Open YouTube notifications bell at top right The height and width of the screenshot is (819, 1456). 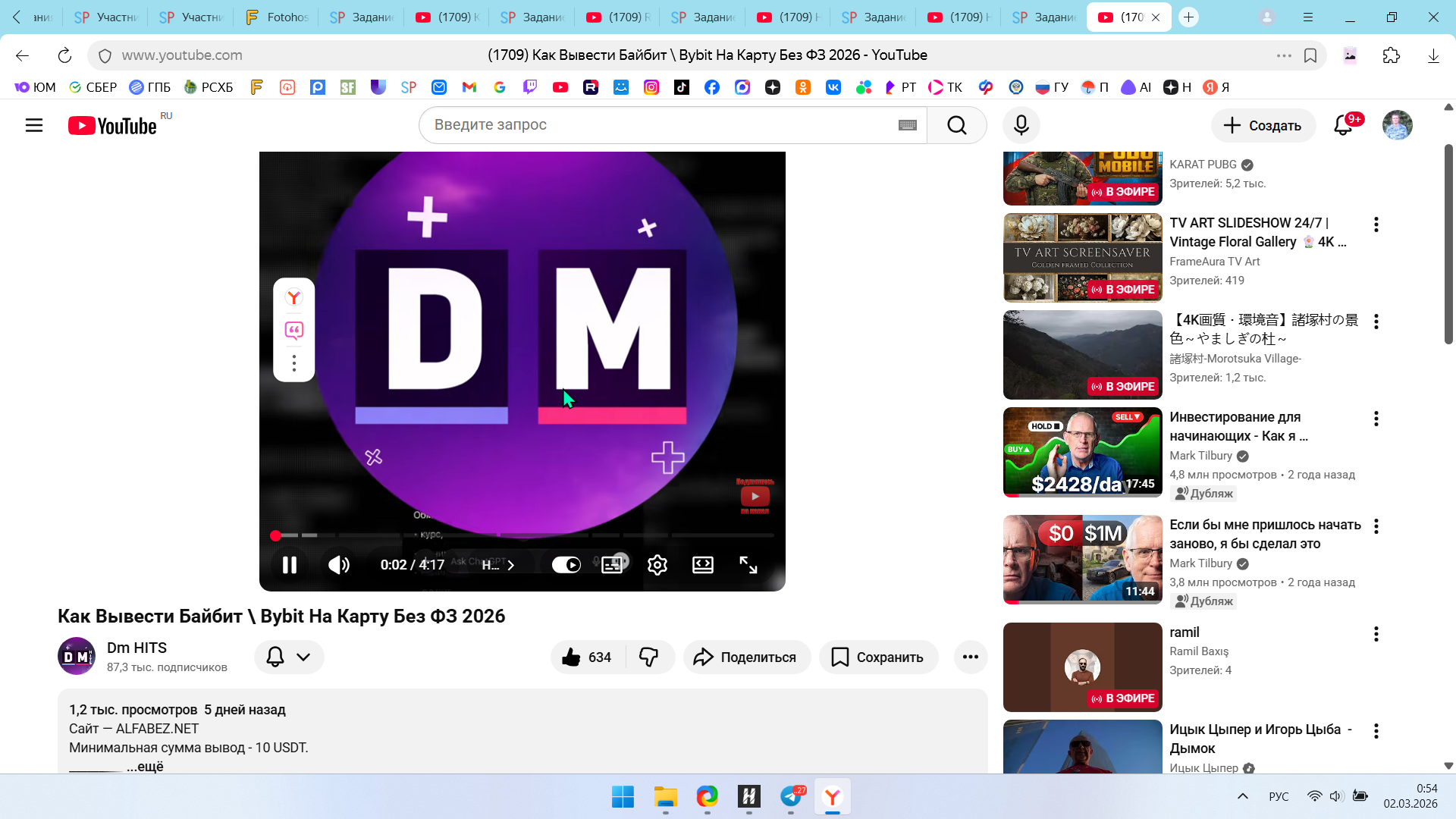point(1343,125)
